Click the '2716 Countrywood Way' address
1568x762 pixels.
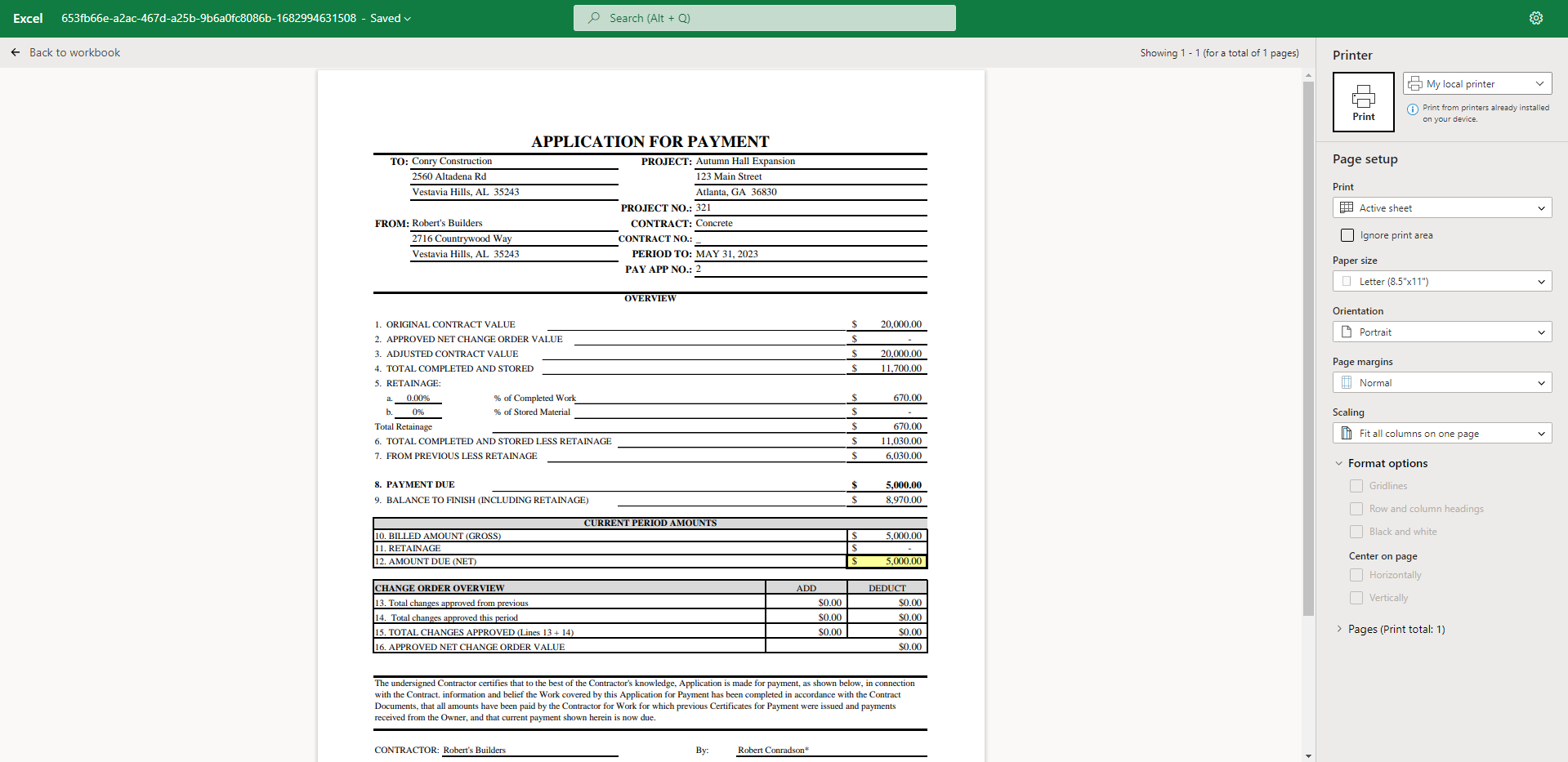pyautogui.click(x=462, y=238)
